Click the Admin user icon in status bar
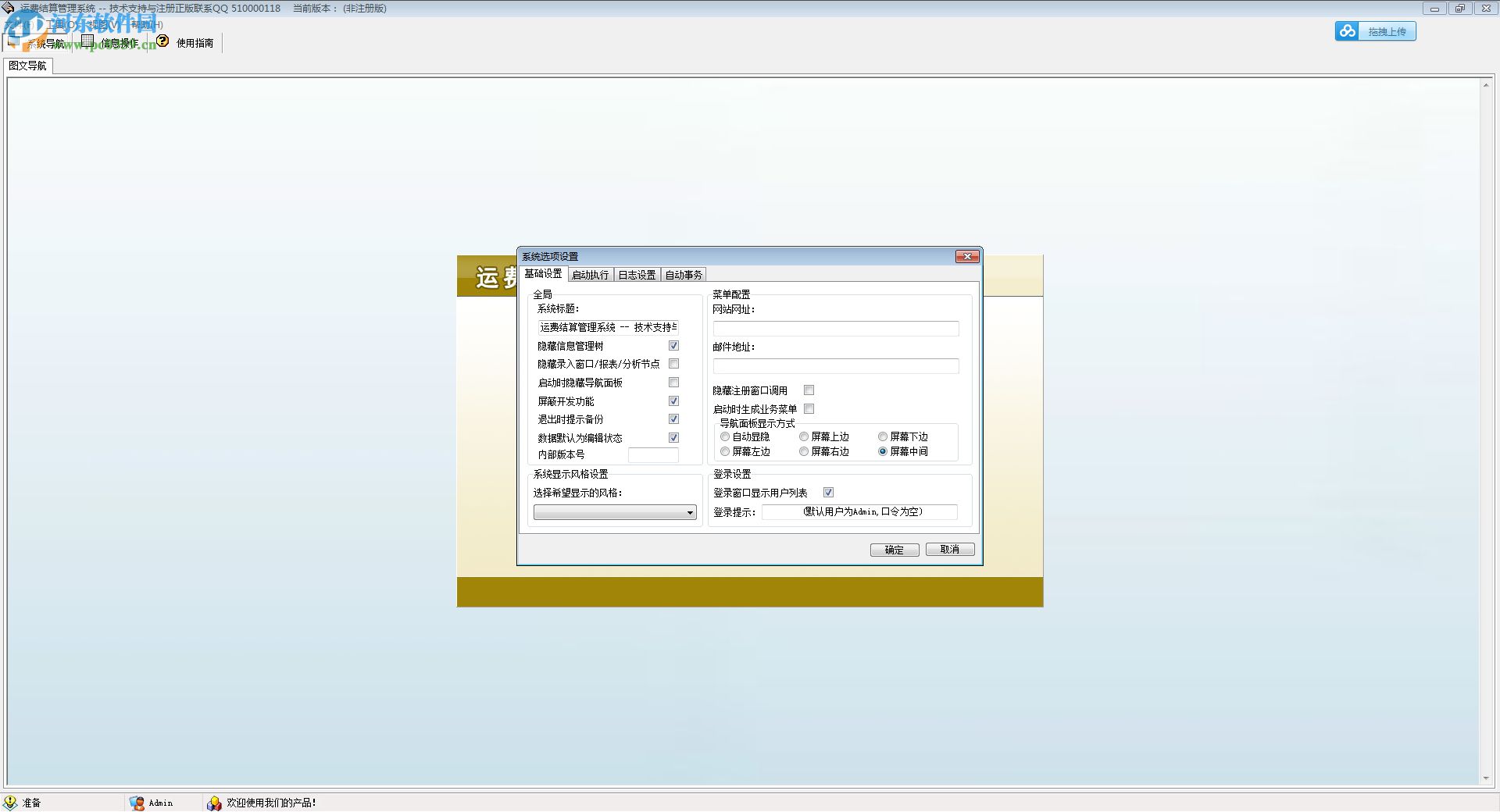 click(137, 803)
